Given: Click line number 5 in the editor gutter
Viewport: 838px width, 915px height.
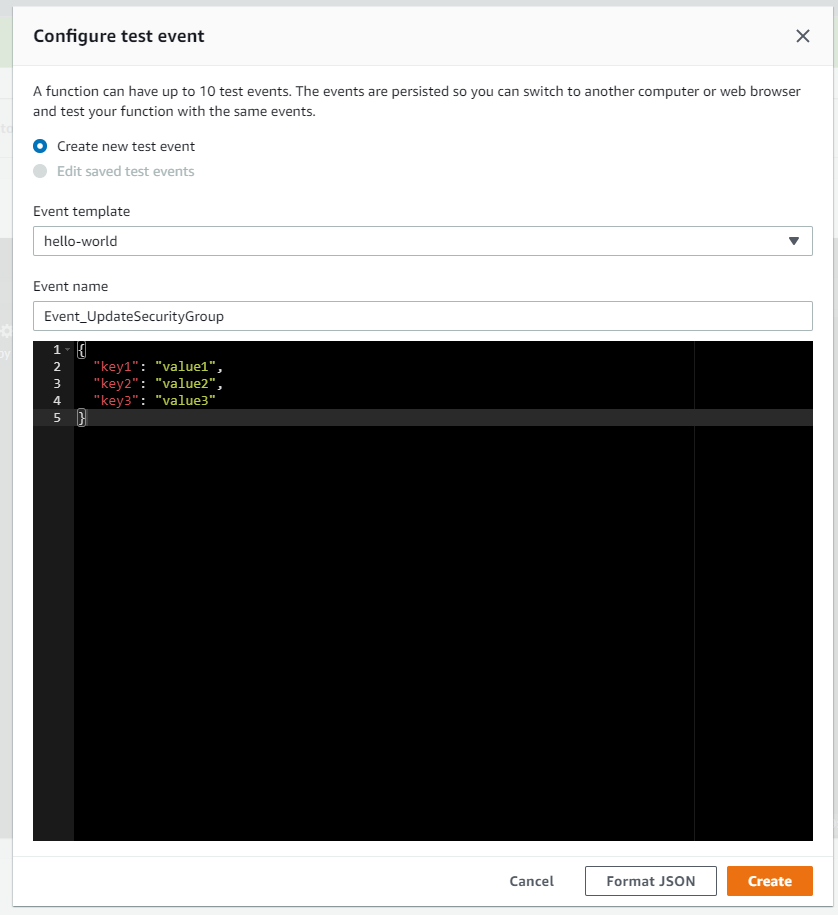Looking at the screenshot, I should coord(57,418).
